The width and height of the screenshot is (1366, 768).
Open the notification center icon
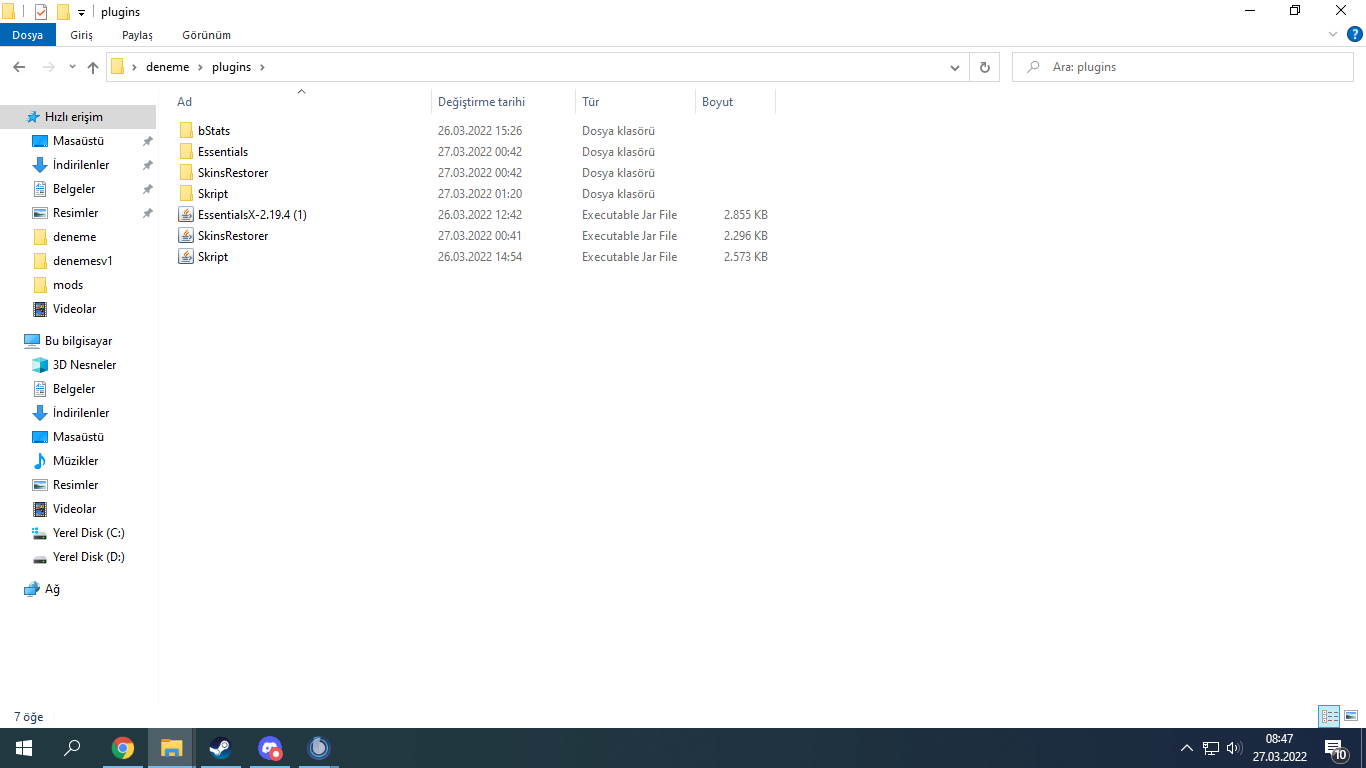pos(1335,749)
